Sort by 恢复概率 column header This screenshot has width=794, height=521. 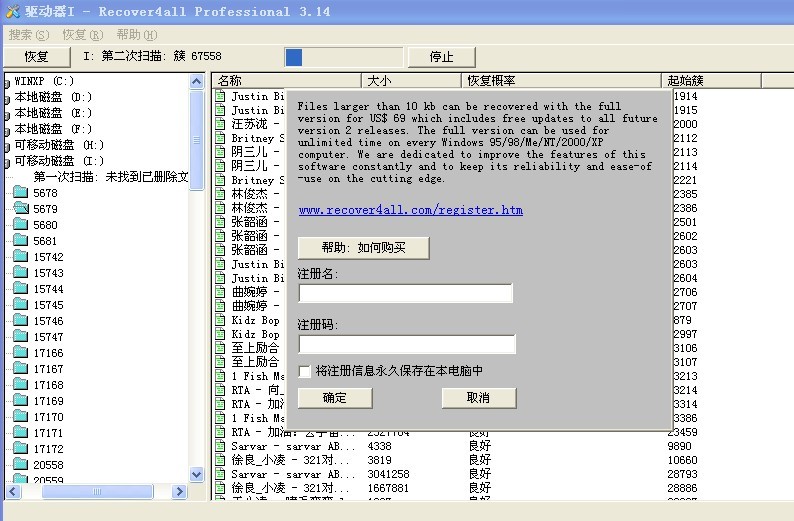pos(561,81)
